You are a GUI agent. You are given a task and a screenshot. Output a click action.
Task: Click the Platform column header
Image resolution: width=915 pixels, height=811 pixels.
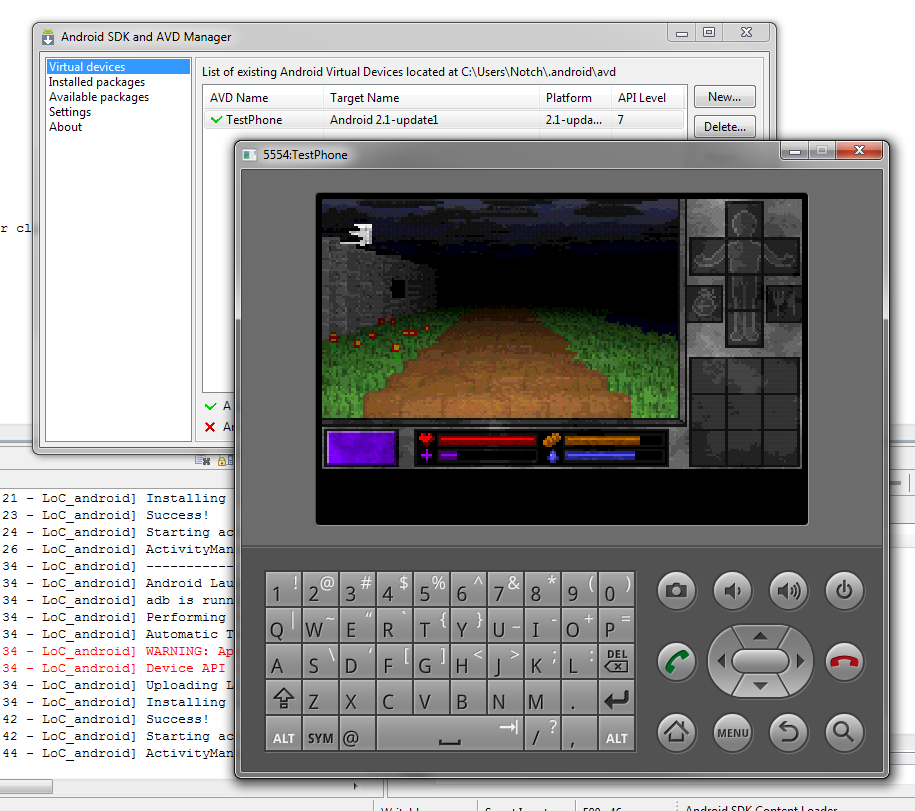click(575, 97)
